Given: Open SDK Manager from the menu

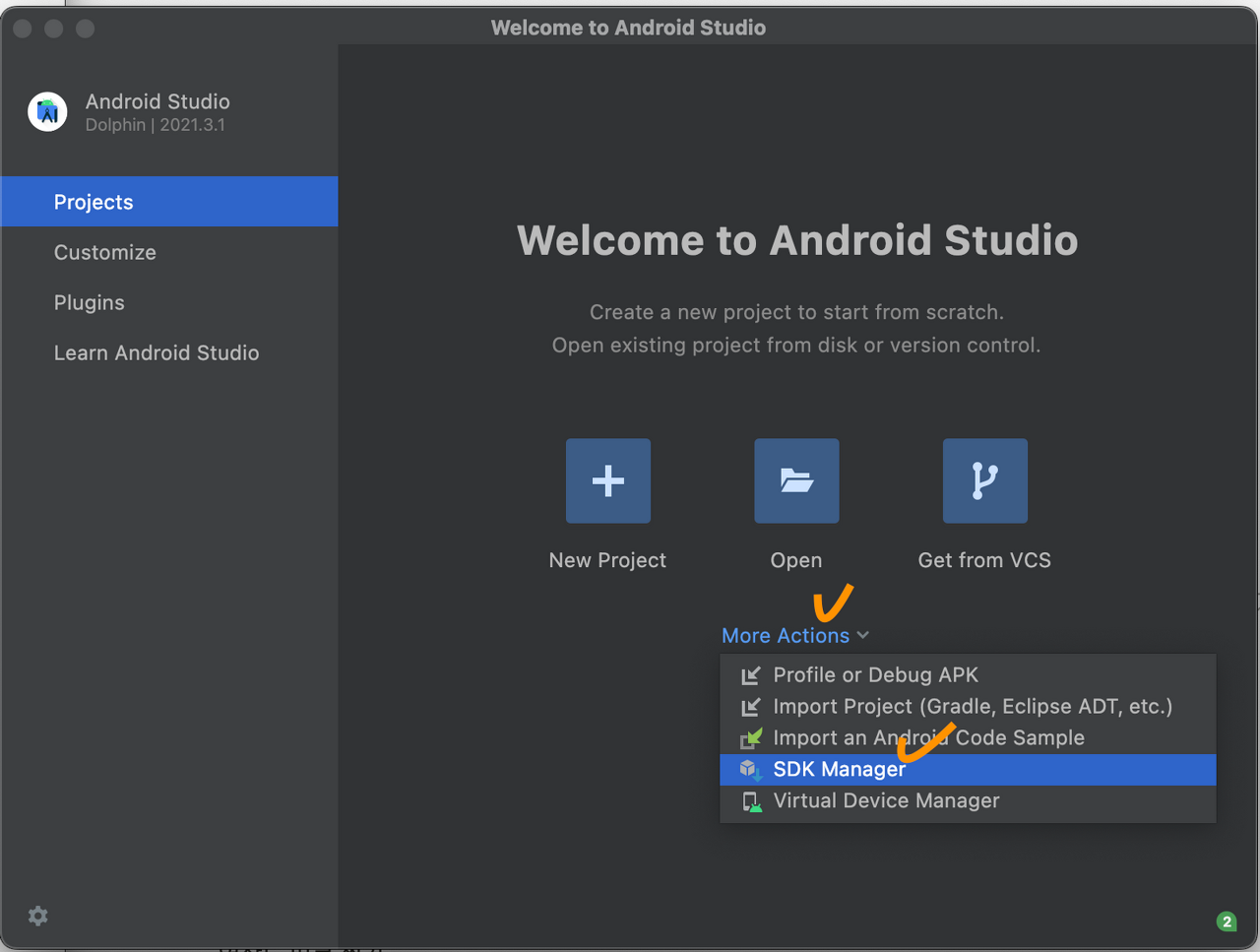Looking at the screenshot, I should point(968,770).
